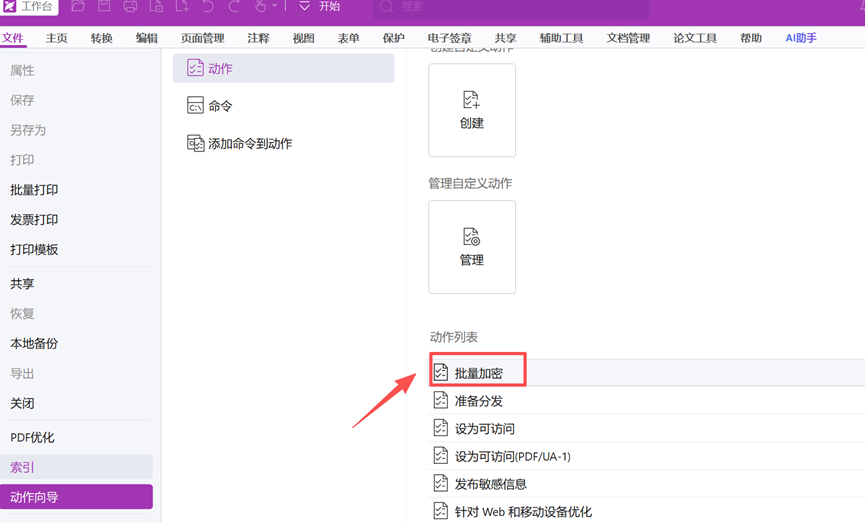This screenshot has height=523, width=865.
Task: Click the 添加命令到动作 icon
Action: pyautogui.click(x=196, y=144)
